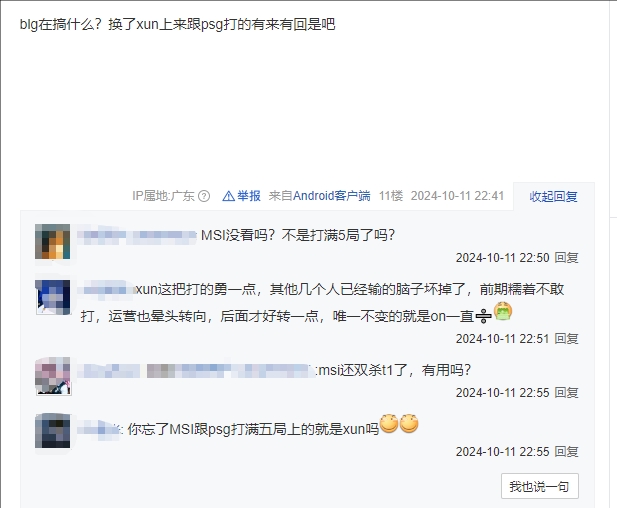Viewport: 617px width, 508px height.
Task: Click the 我也说一句 button
Action: [x=539, y=486]
